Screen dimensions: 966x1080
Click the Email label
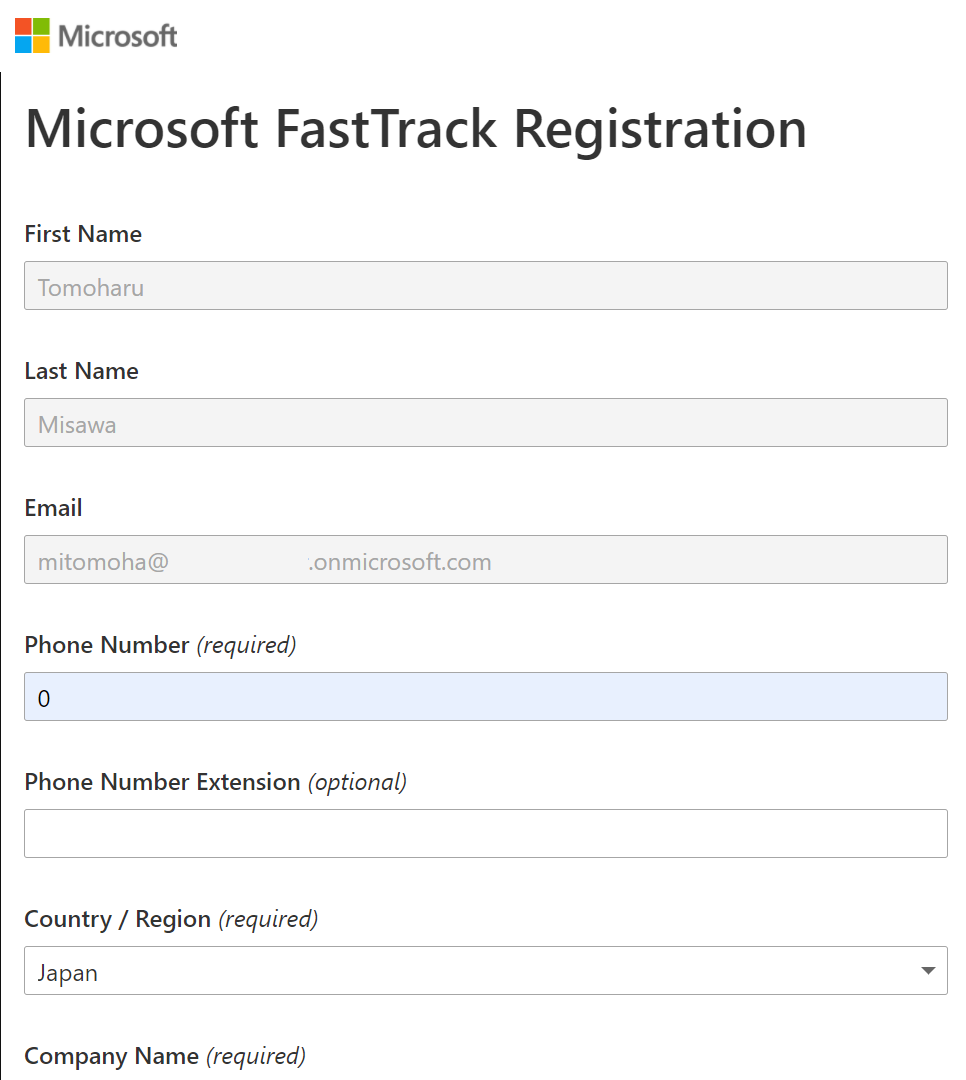[x=53, y=508]
